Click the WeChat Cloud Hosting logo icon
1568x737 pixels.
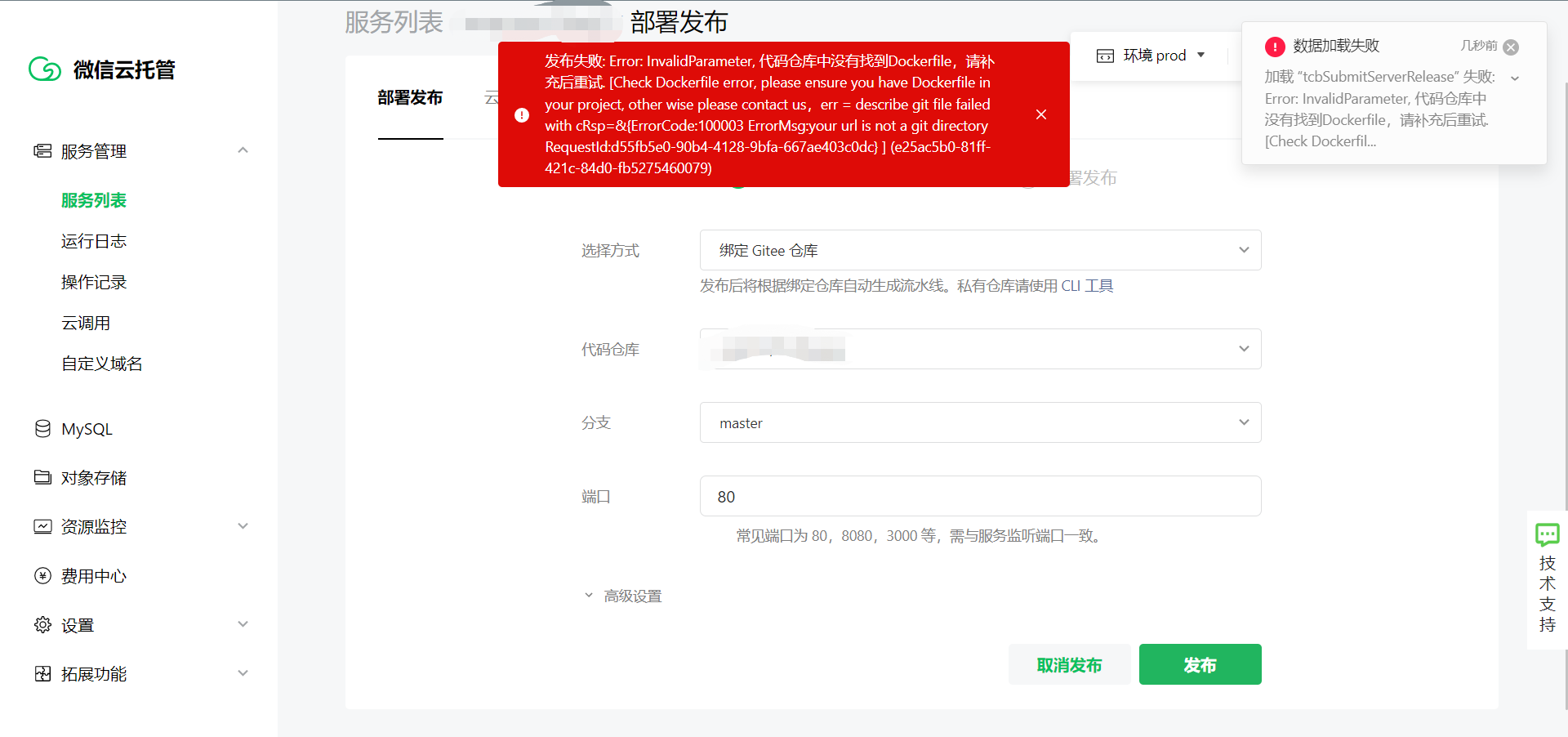click(45, 69)
